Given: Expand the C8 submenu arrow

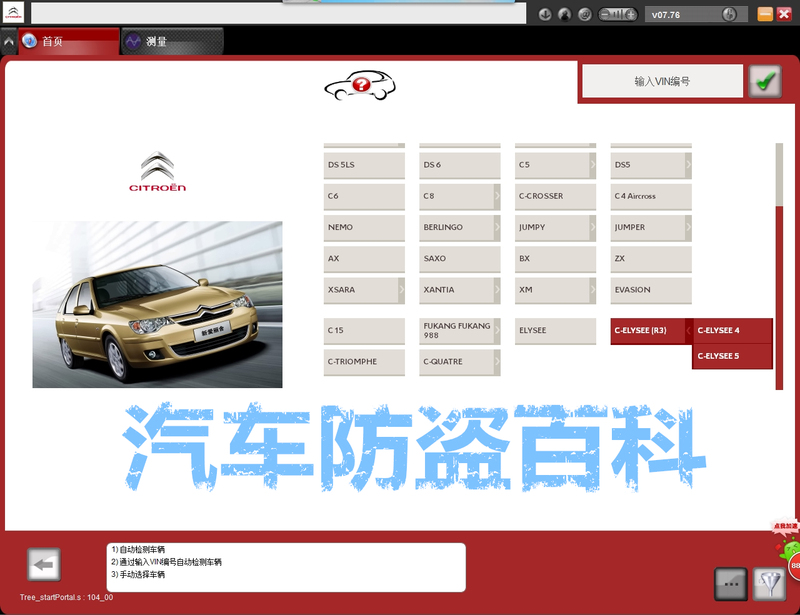Looking at the screenshot, I should tap(497, 196).
